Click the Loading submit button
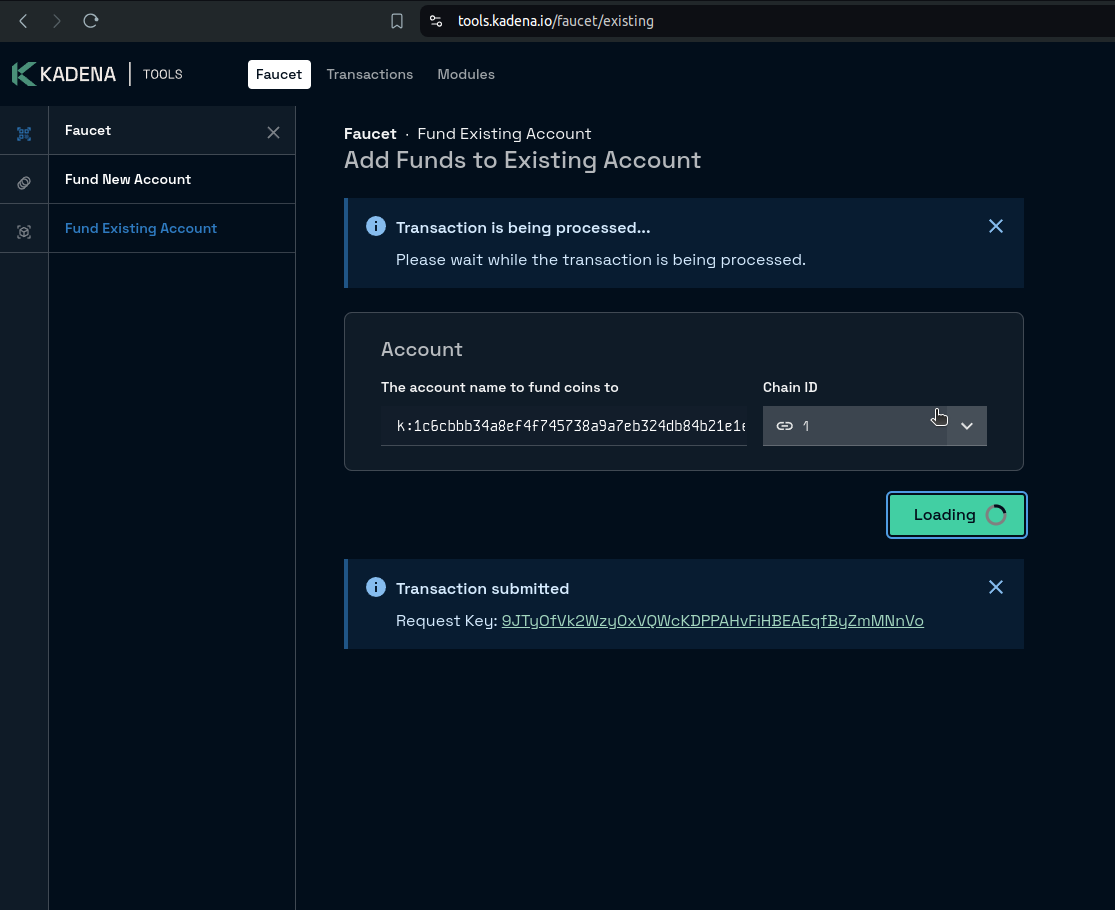This screenshot has width=1115, height=910. click(x=956, y=515)
